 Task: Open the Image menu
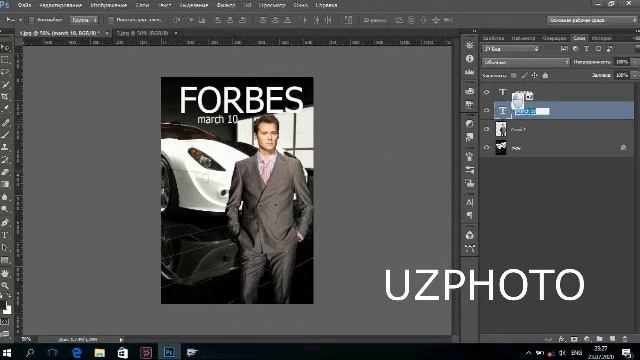[x=109, y=5]
